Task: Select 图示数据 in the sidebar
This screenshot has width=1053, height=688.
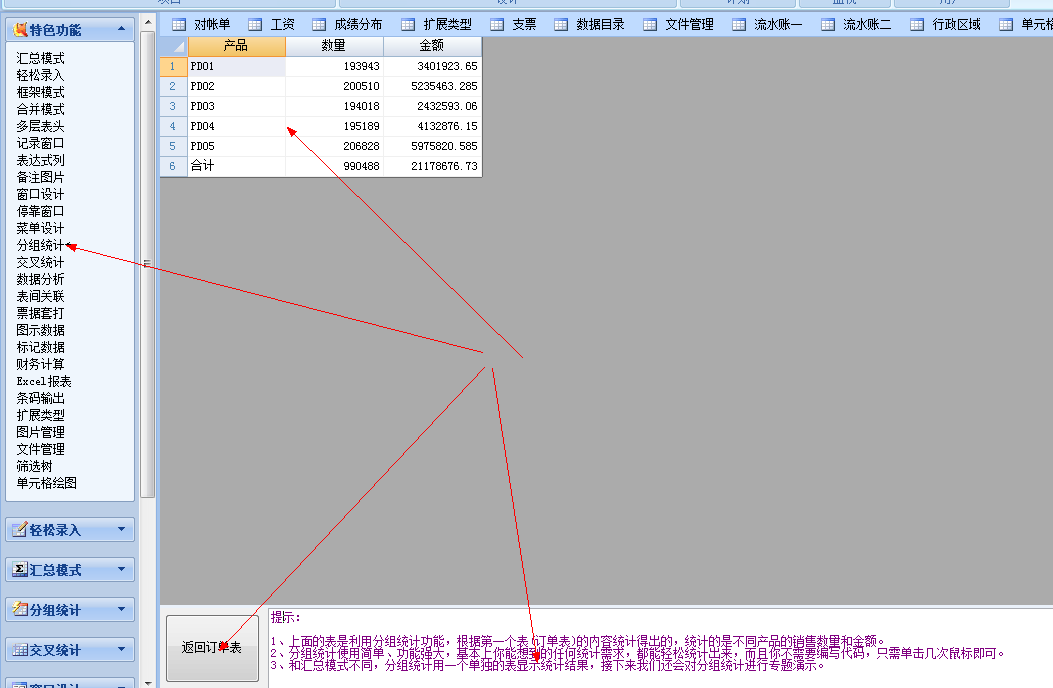Action: coord(41,330)
